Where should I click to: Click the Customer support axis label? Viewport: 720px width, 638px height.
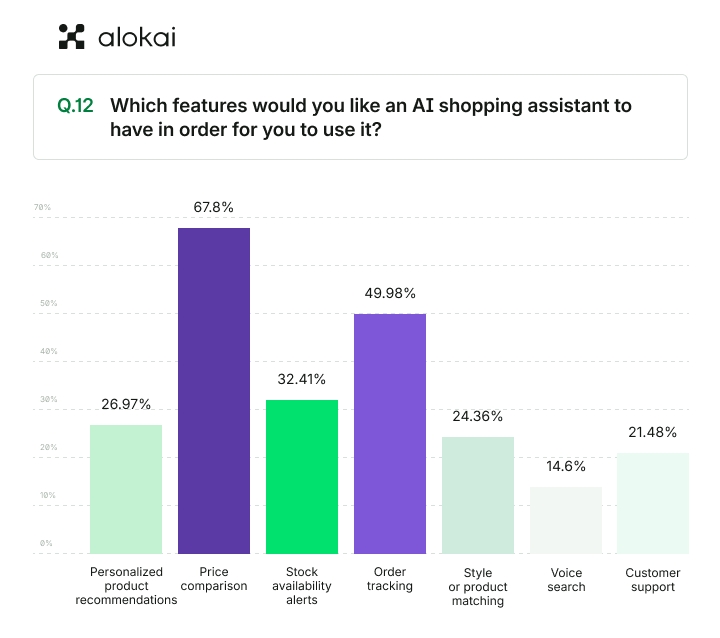coord(653,580)
